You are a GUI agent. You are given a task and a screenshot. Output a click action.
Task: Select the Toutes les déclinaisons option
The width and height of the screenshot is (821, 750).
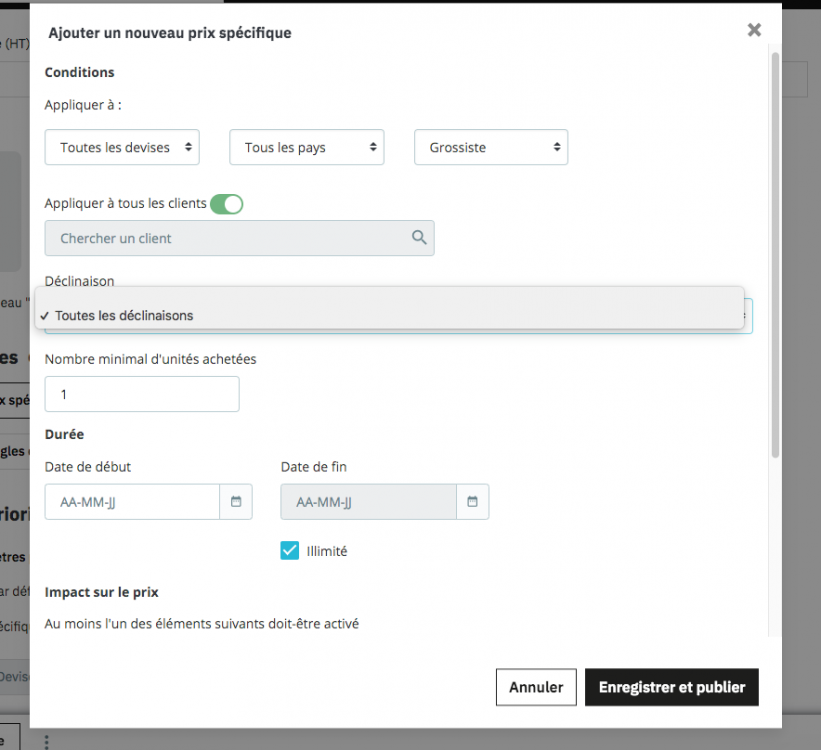[125, 315]
